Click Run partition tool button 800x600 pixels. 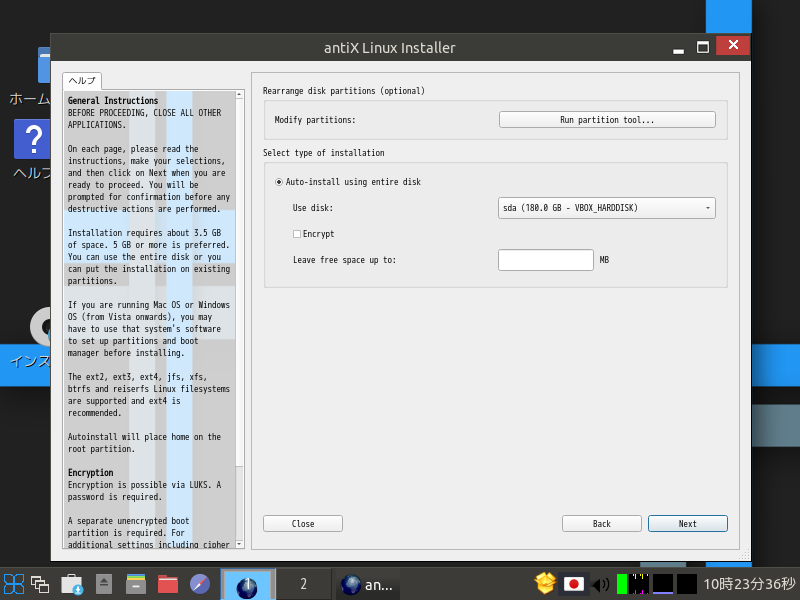pyautogui.click(x=607, y=120)
